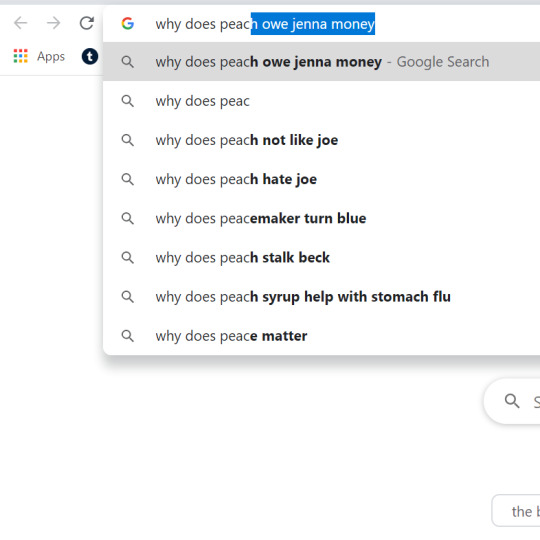Reload the page with refresh icon
540x540 pixels.
(x=87, y=23)
